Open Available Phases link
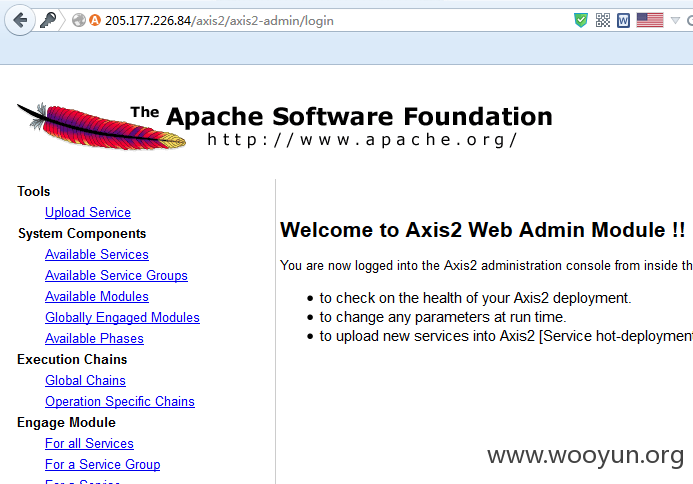Viewport: 693px width, 484px height. (x=94, y=339)
